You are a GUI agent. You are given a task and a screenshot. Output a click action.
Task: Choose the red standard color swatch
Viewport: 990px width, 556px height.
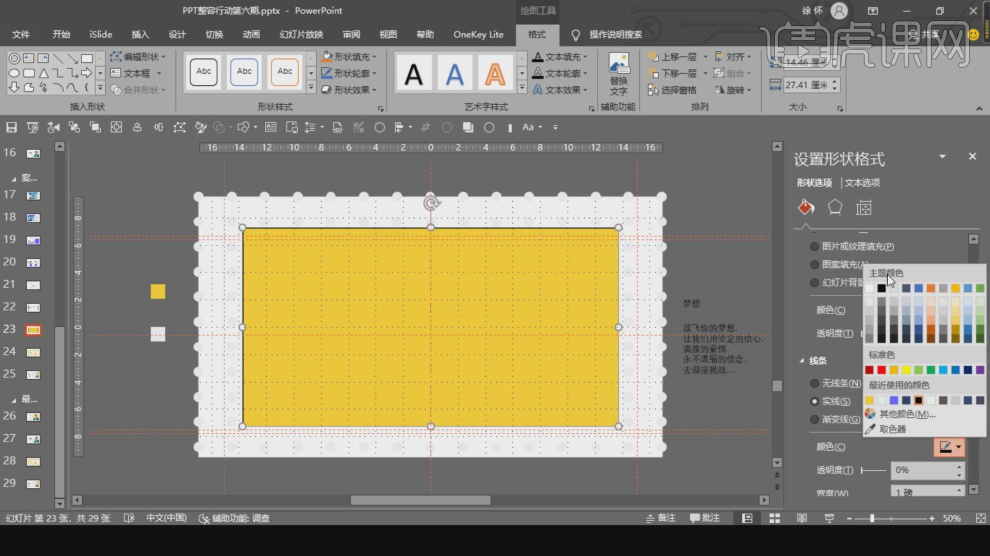881,370
